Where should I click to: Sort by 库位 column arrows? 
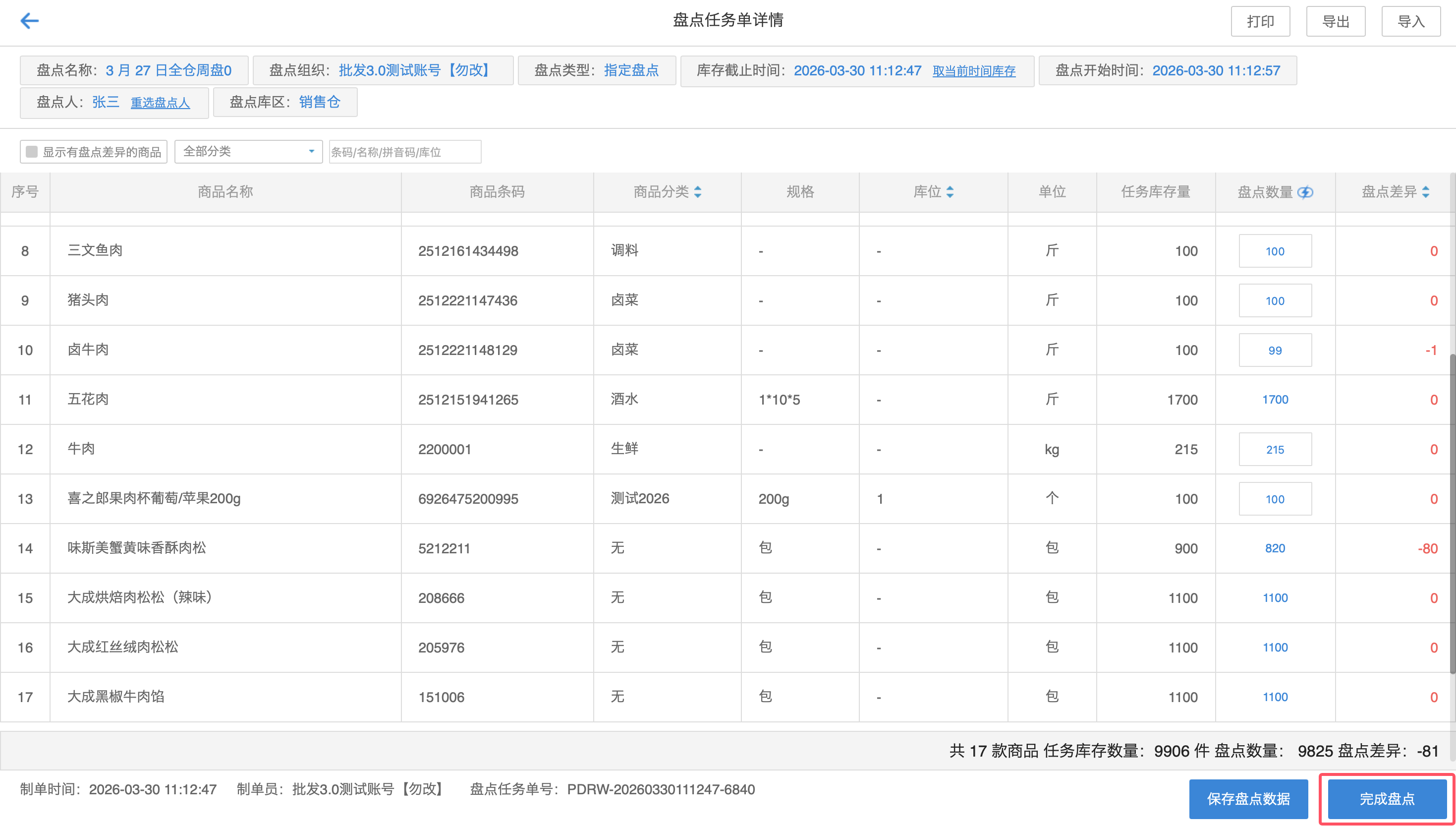coord(950,192)
